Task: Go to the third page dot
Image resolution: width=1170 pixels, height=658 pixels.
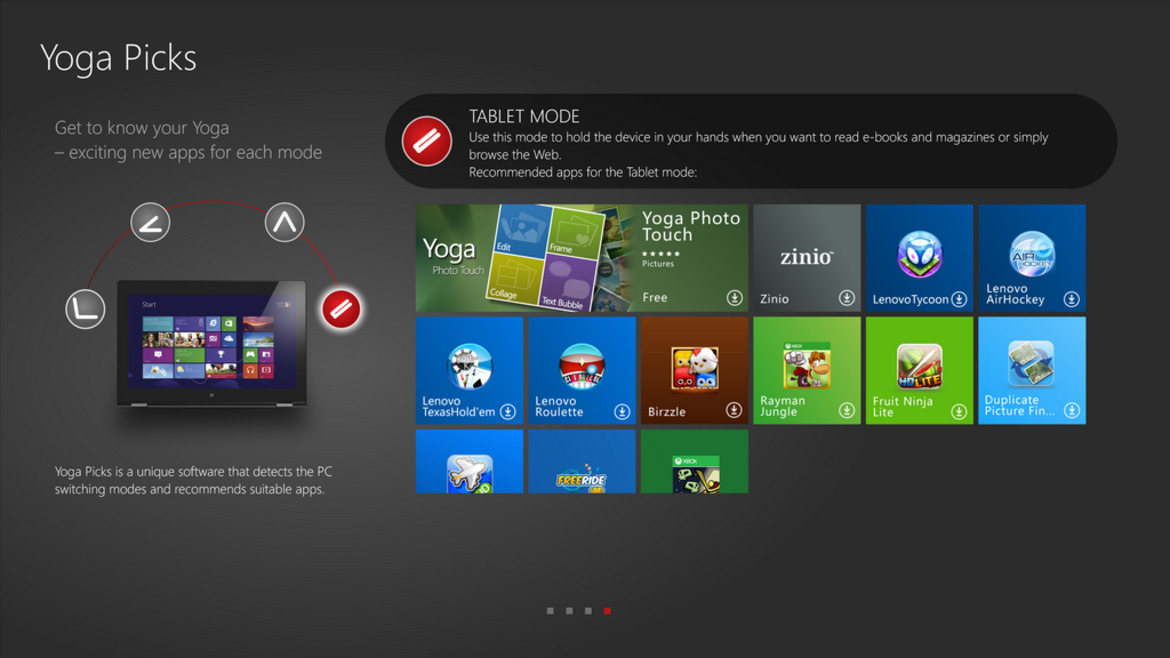Action: tap(588, 611)
